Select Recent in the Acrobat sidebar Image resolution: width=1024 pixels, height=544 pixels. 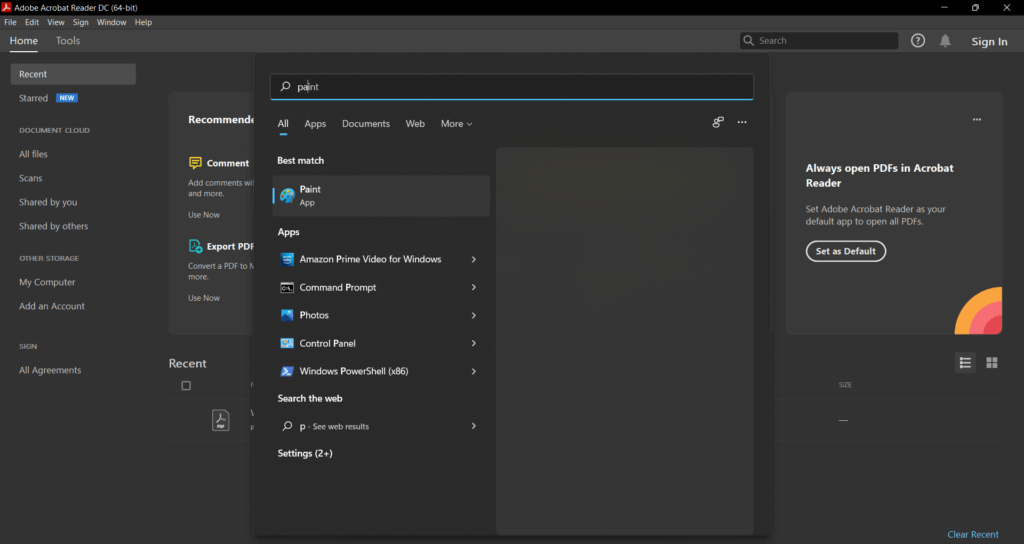click(x=73, y=74)
